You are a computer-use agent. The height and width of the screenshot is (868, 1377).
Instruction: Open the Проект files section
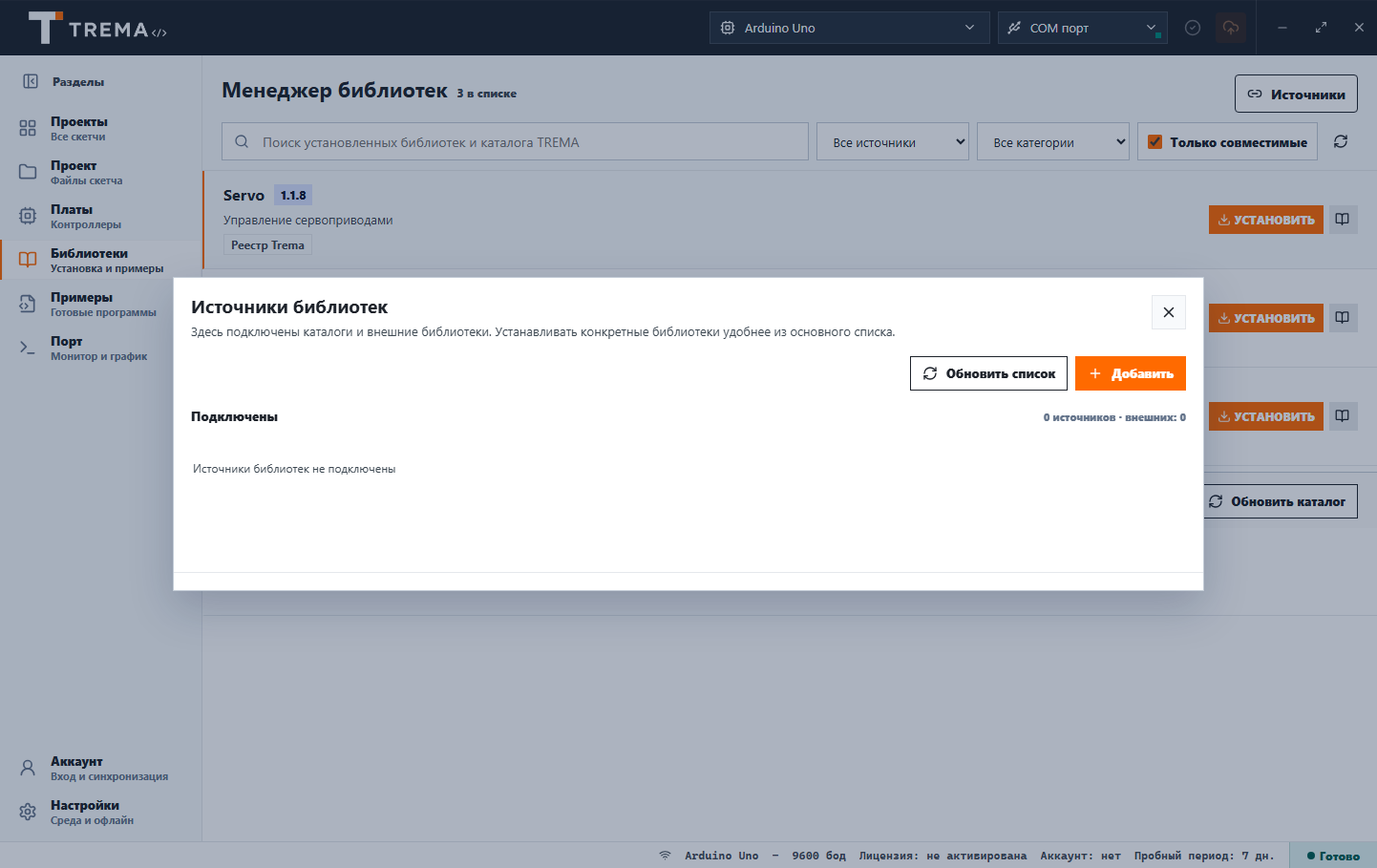101,172
